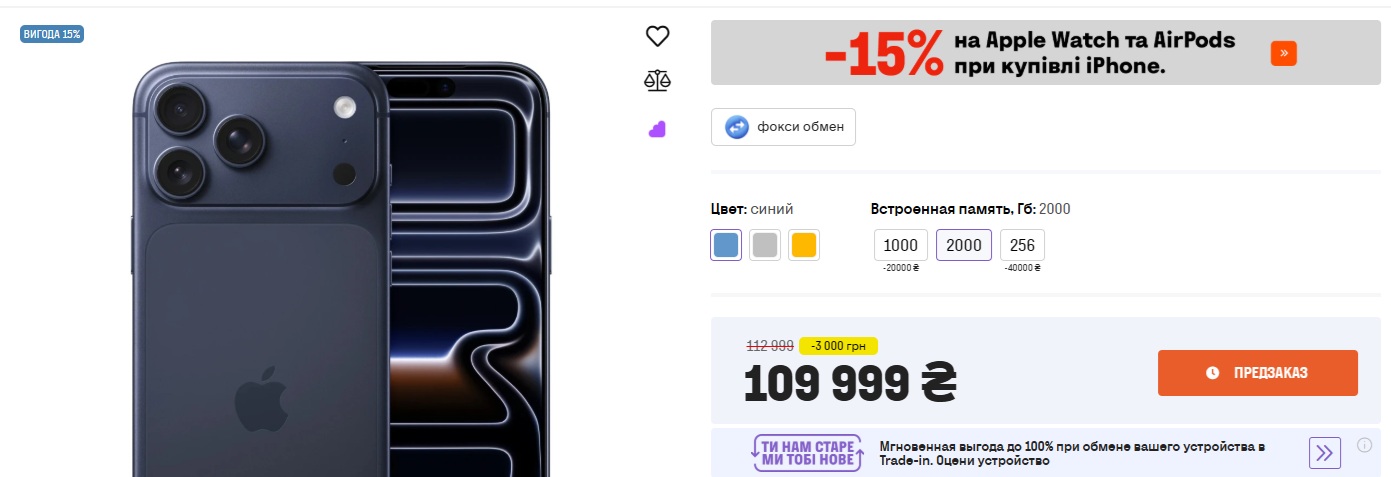Viewport: 1391px width, 477px height.
Task: Click the 'Вигода 15%' badge
Action: (51, 34)
